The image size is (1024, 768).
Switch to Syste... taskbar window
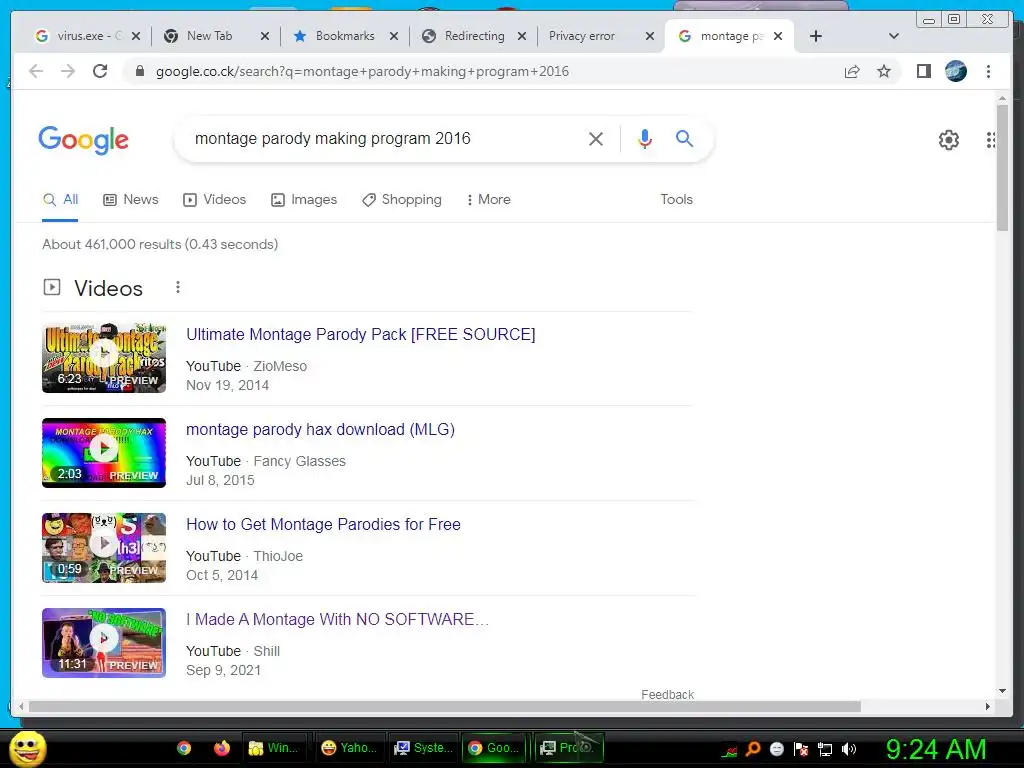(x=424, y=748)
